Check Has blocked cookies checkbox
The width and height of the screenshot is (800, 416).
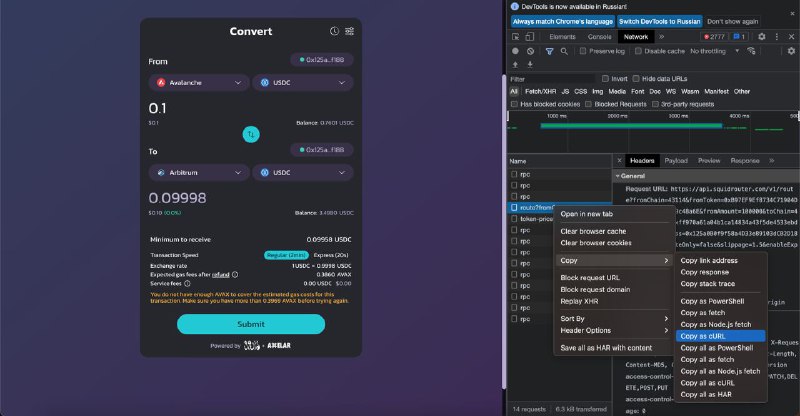[x=514, y=104]
